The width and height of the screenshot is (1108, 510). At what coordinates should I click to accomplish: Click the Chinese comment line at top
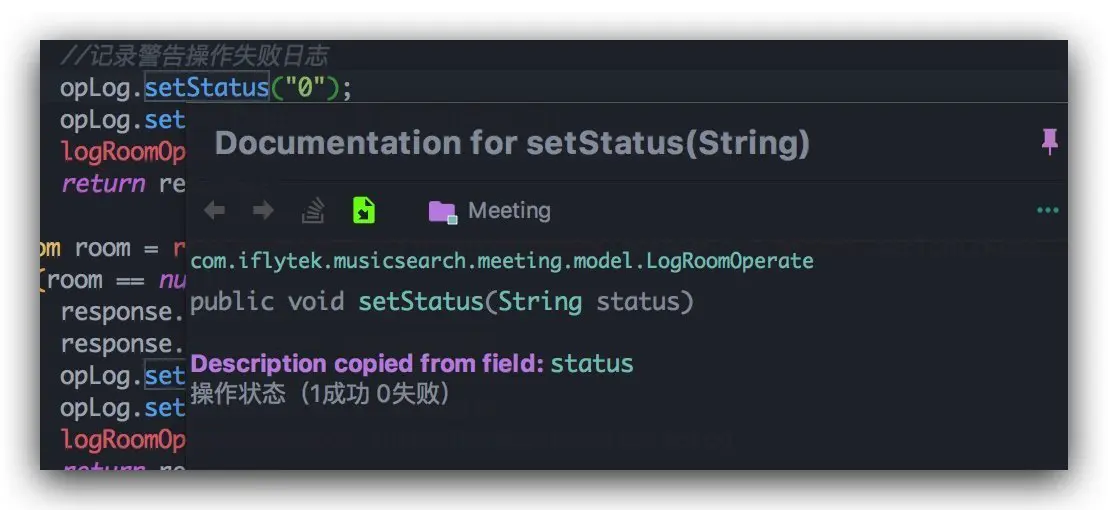coord(193,55)
